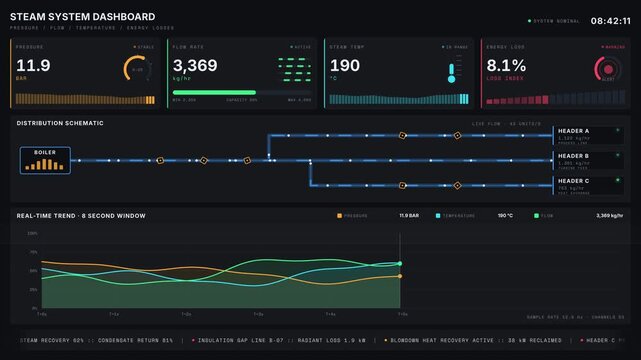Click the Loss Index label

click(505, 78)
